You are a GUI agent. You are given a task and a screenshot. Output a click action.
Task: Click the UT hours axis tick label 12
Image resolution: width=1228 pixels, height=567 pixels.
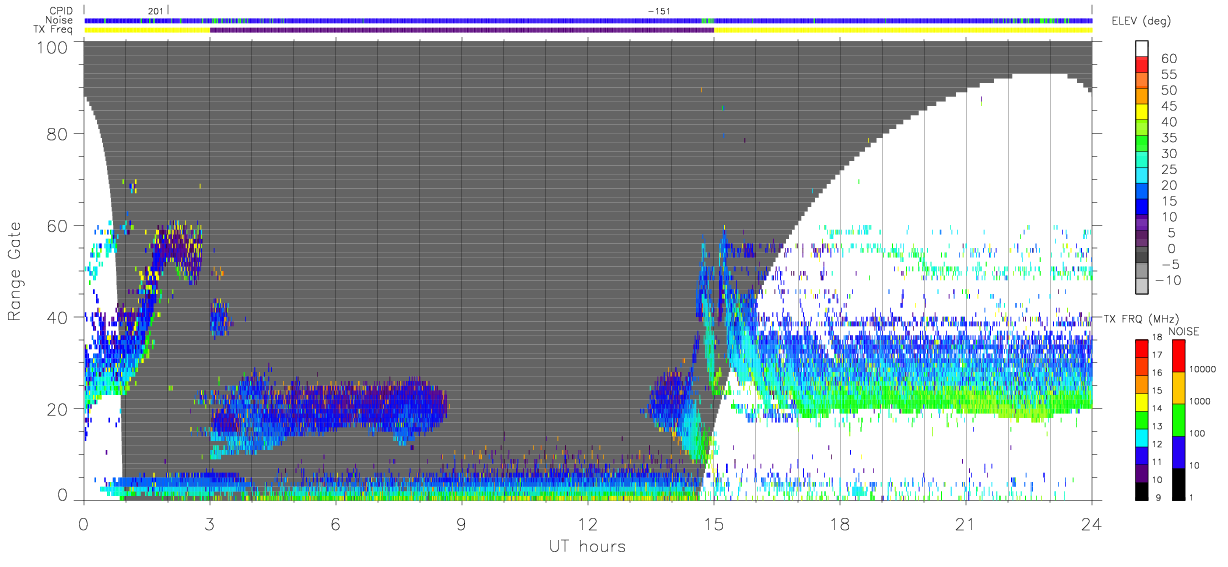(588, 523)
